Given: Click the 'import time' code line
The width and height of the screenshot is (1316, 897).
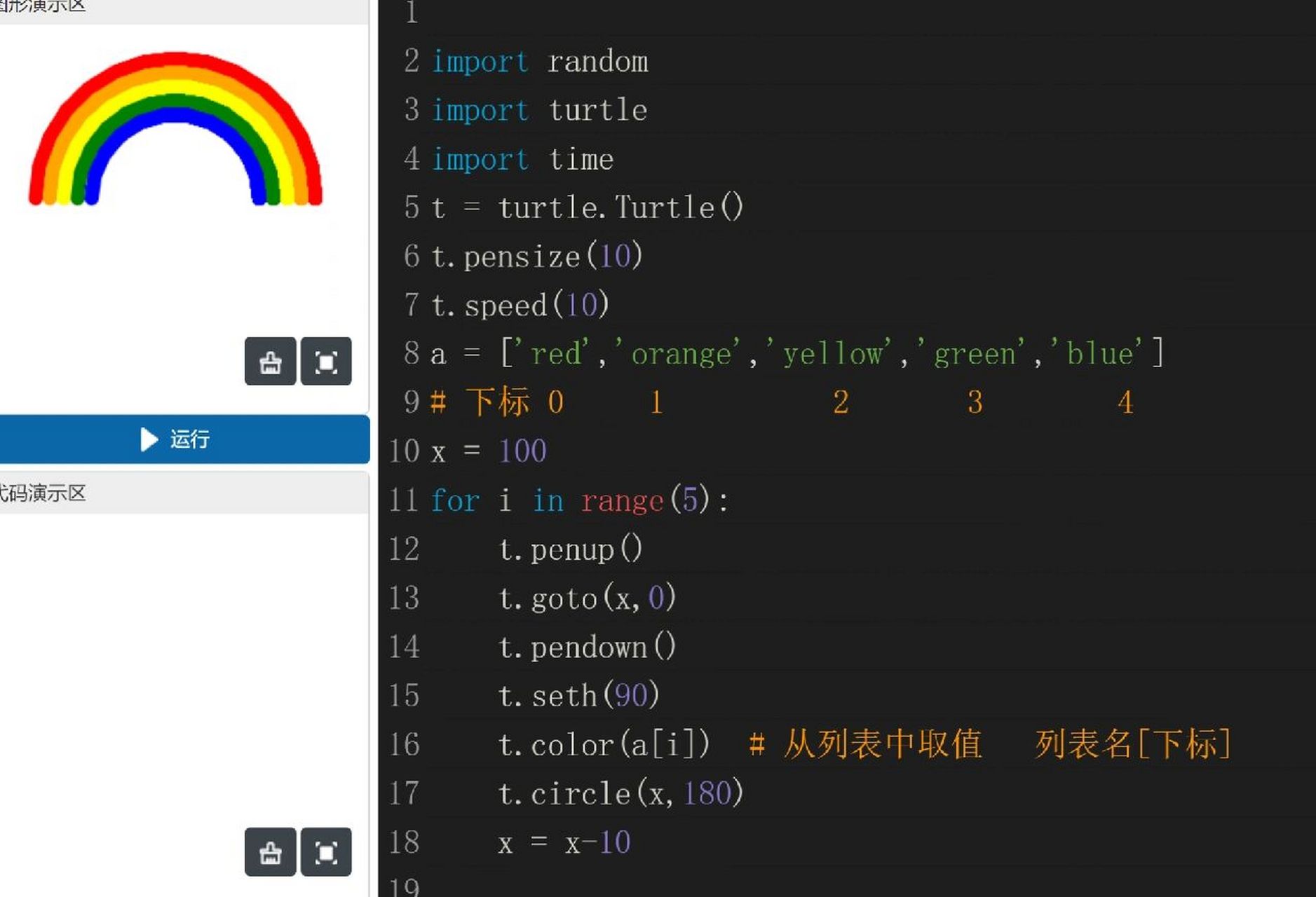Looking at the screenshot, I should coord(522,160).
